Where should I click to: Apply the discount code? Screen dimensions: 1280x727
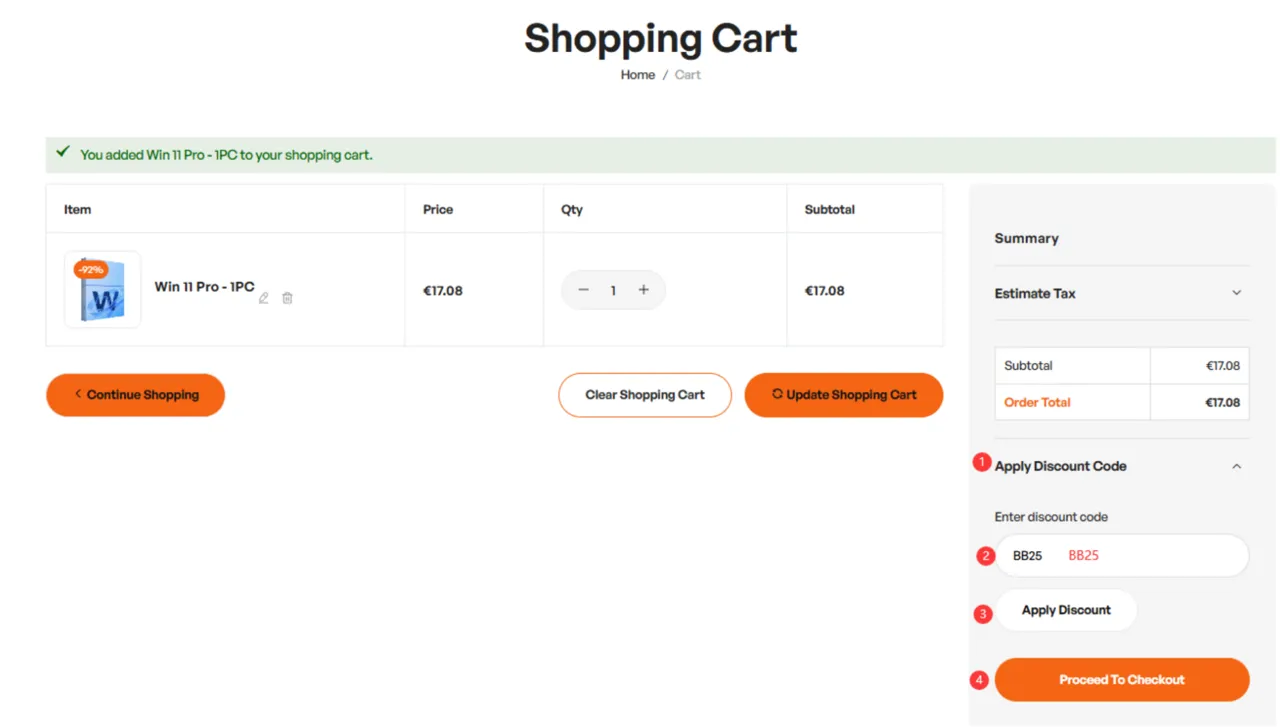pos(1066,610)
